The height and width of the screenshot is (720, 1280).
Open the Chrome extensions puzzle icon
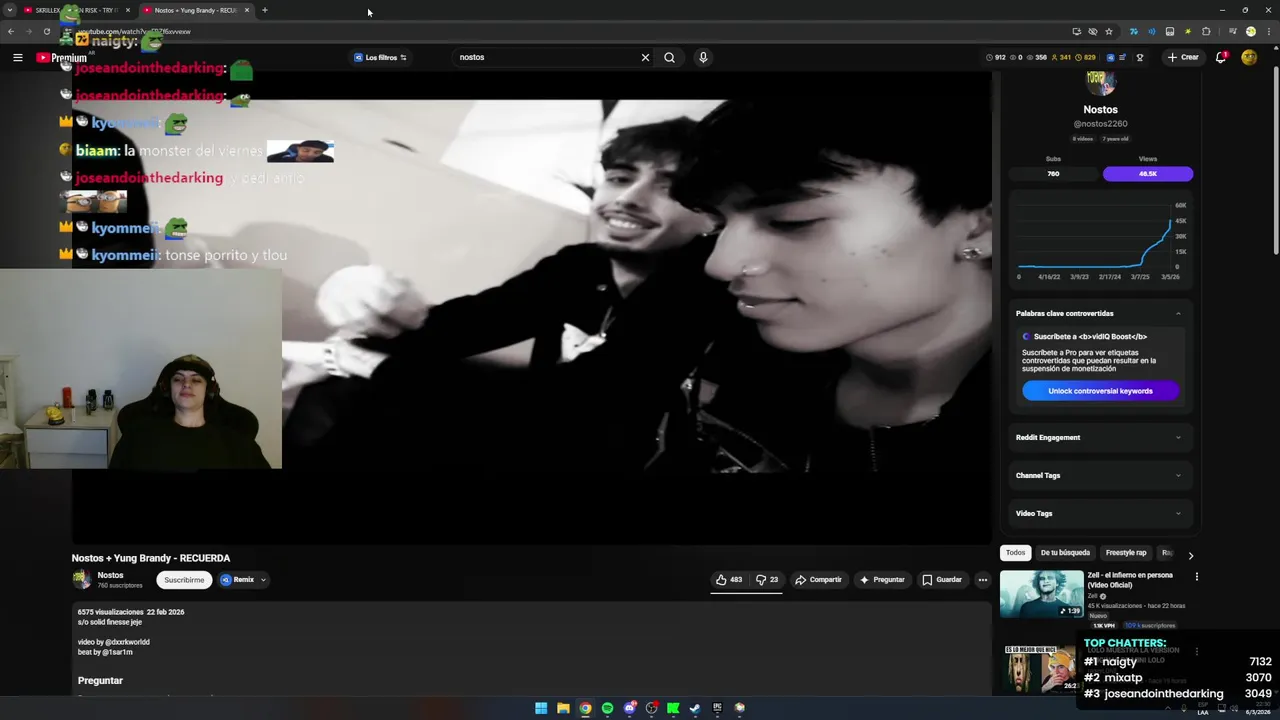1206,31
